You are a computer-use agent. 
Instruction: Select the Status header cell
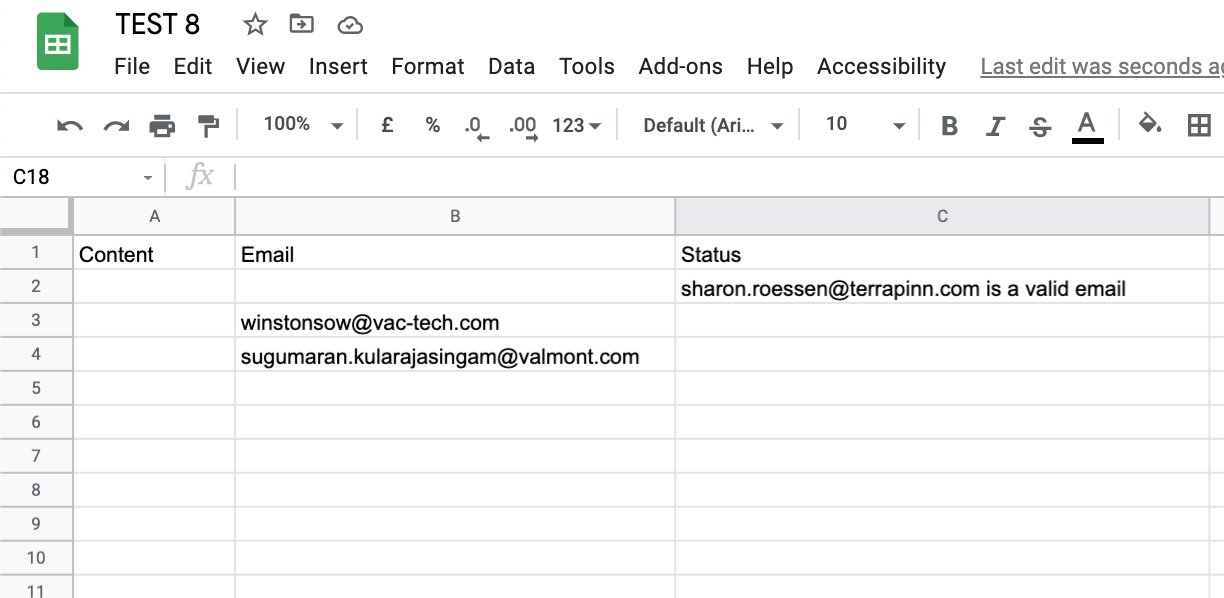(x=942, y=253)
